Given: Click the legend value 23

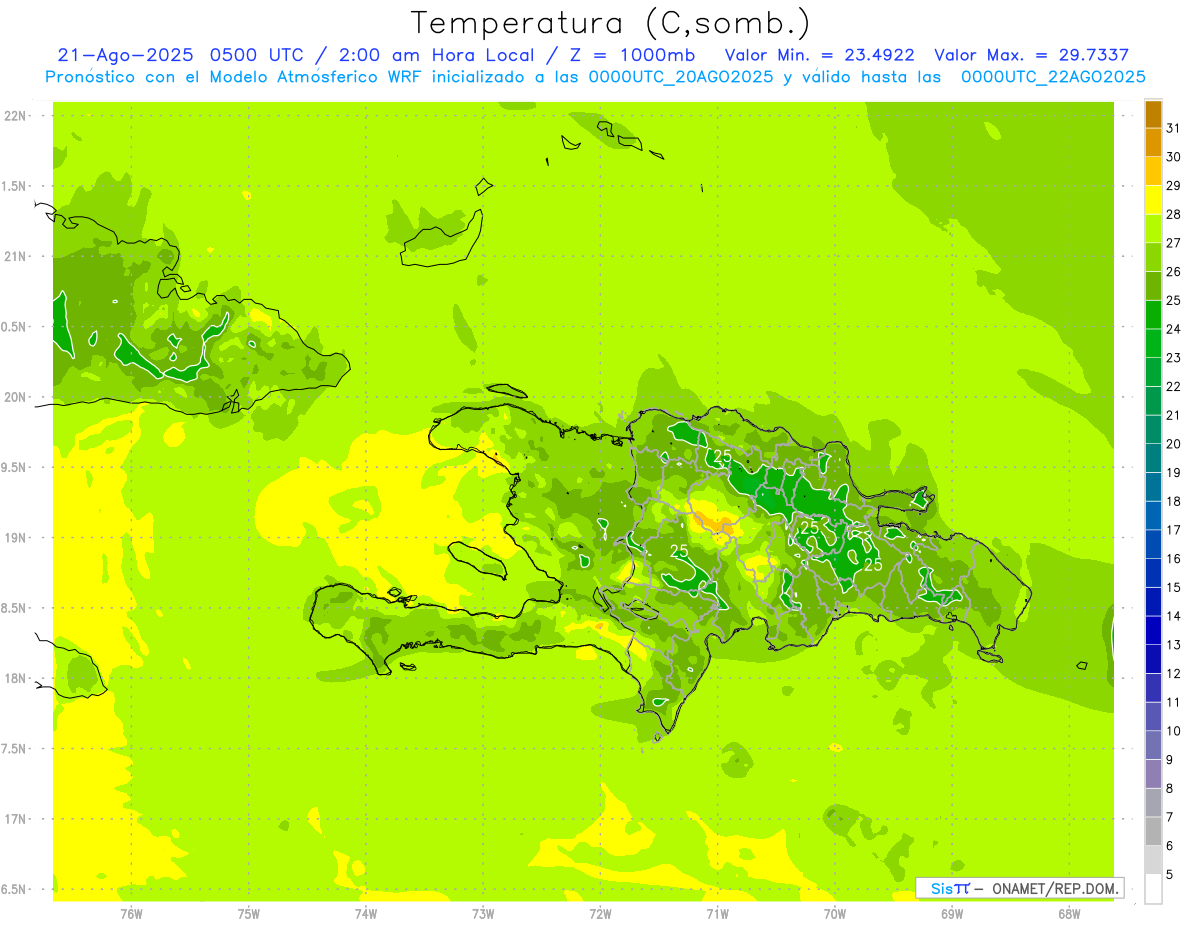Looking at the screenshot, I should 1174,357.
